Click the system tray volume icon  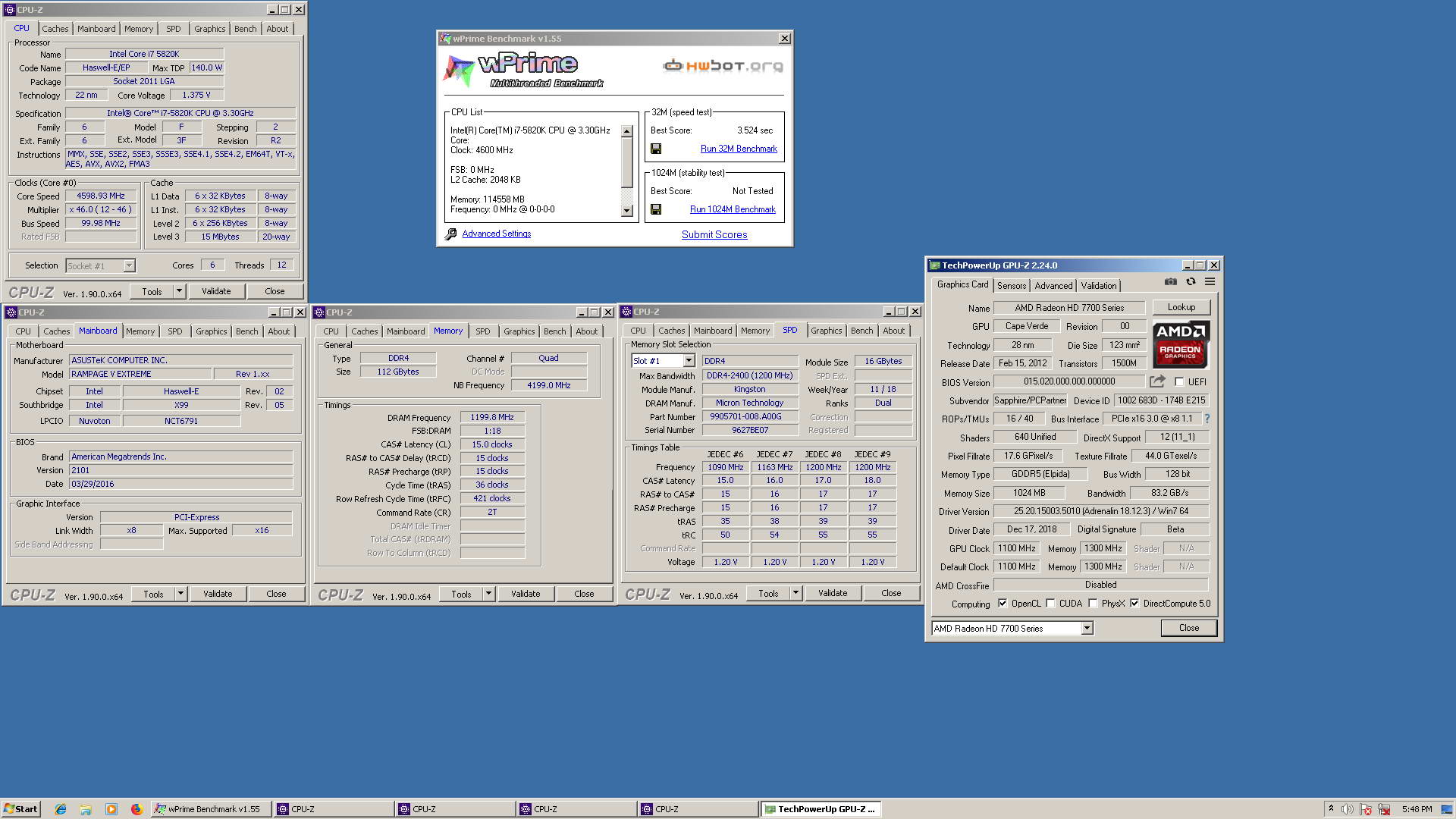(1348, 809)
